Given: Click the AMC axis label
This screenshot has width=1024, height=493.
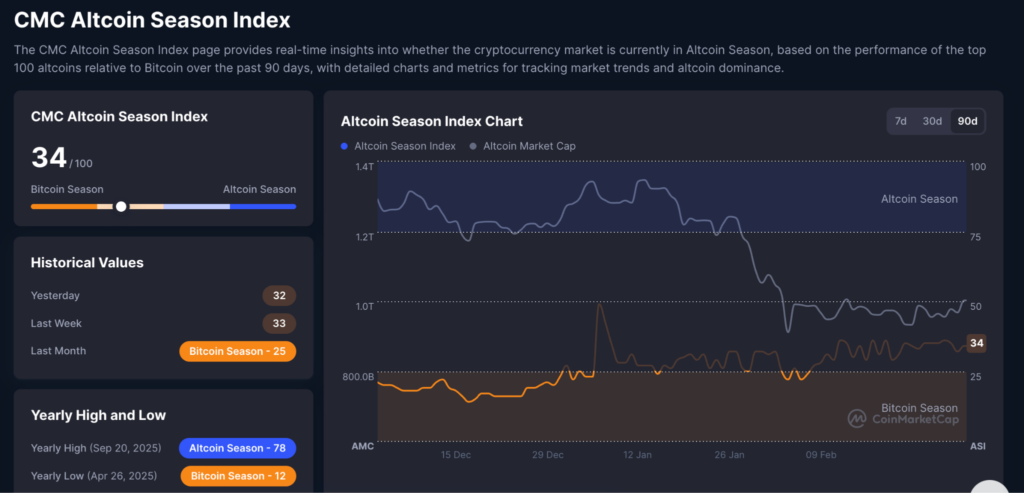Looking at the screenshot, I should click(362, 446).
